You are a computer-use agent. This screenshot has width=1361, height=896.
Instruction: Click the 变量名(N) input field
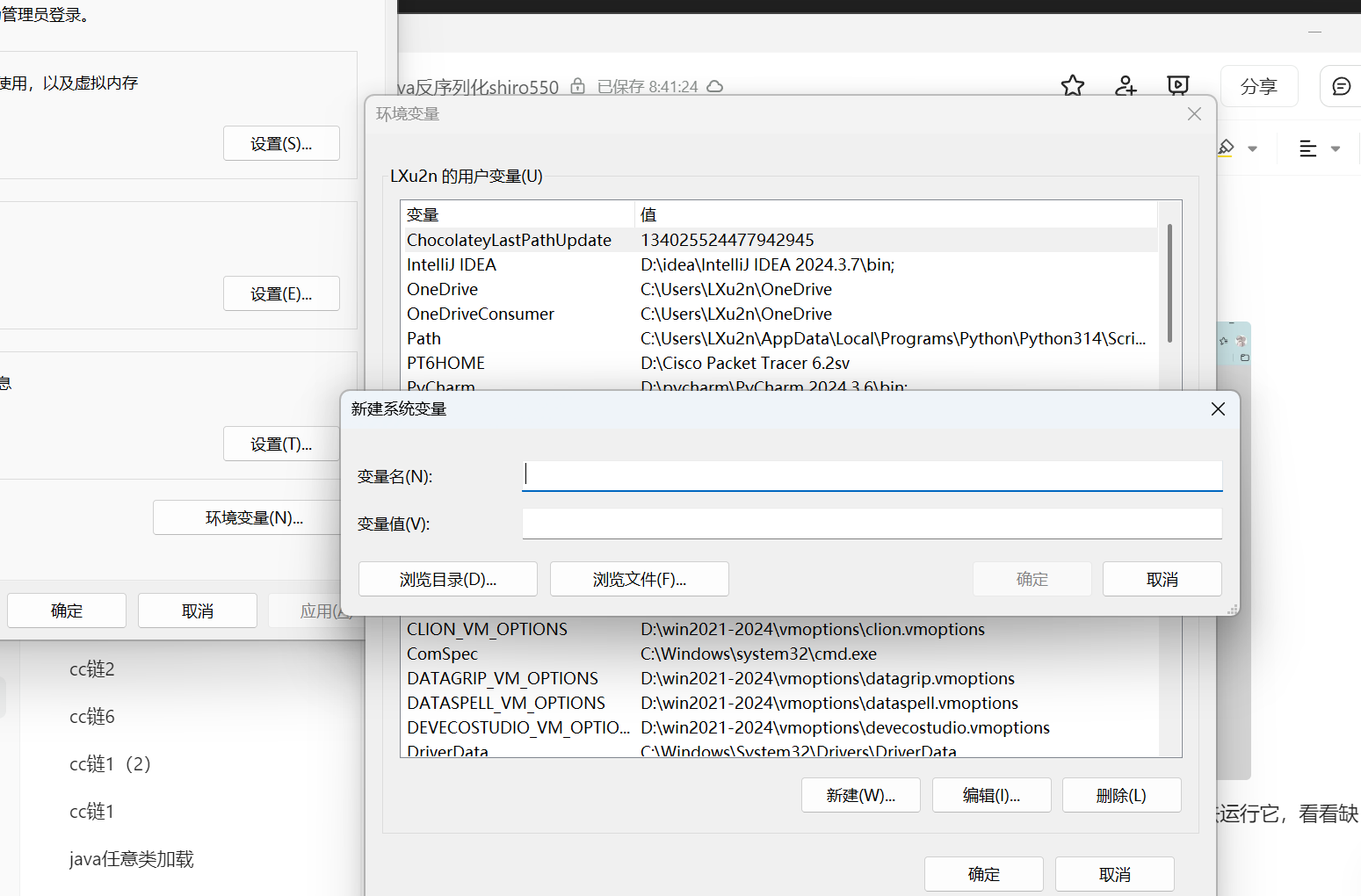click(872, 476)
